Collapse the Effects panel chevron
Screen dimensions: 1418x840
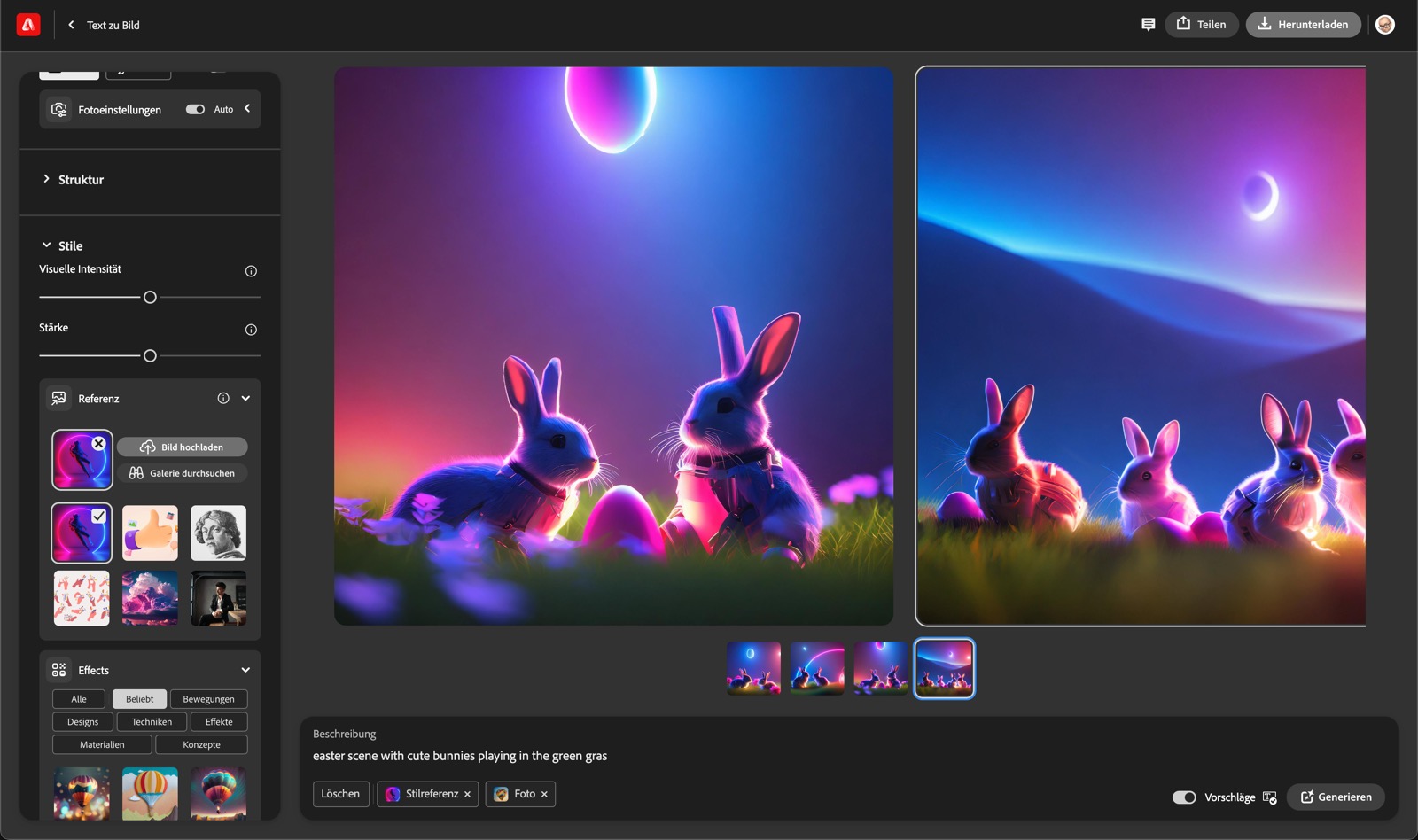(245, 670)
